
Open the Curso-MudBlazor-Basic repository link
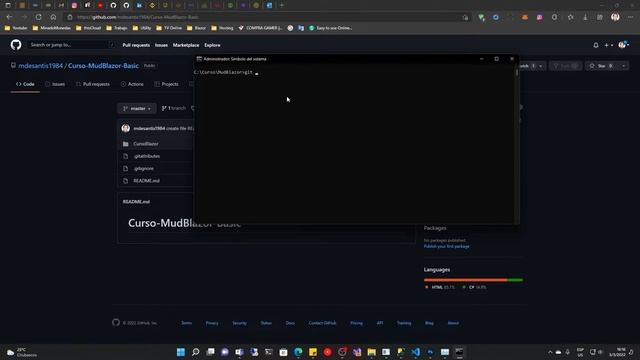pyautogui.click(x=103, y=66)
